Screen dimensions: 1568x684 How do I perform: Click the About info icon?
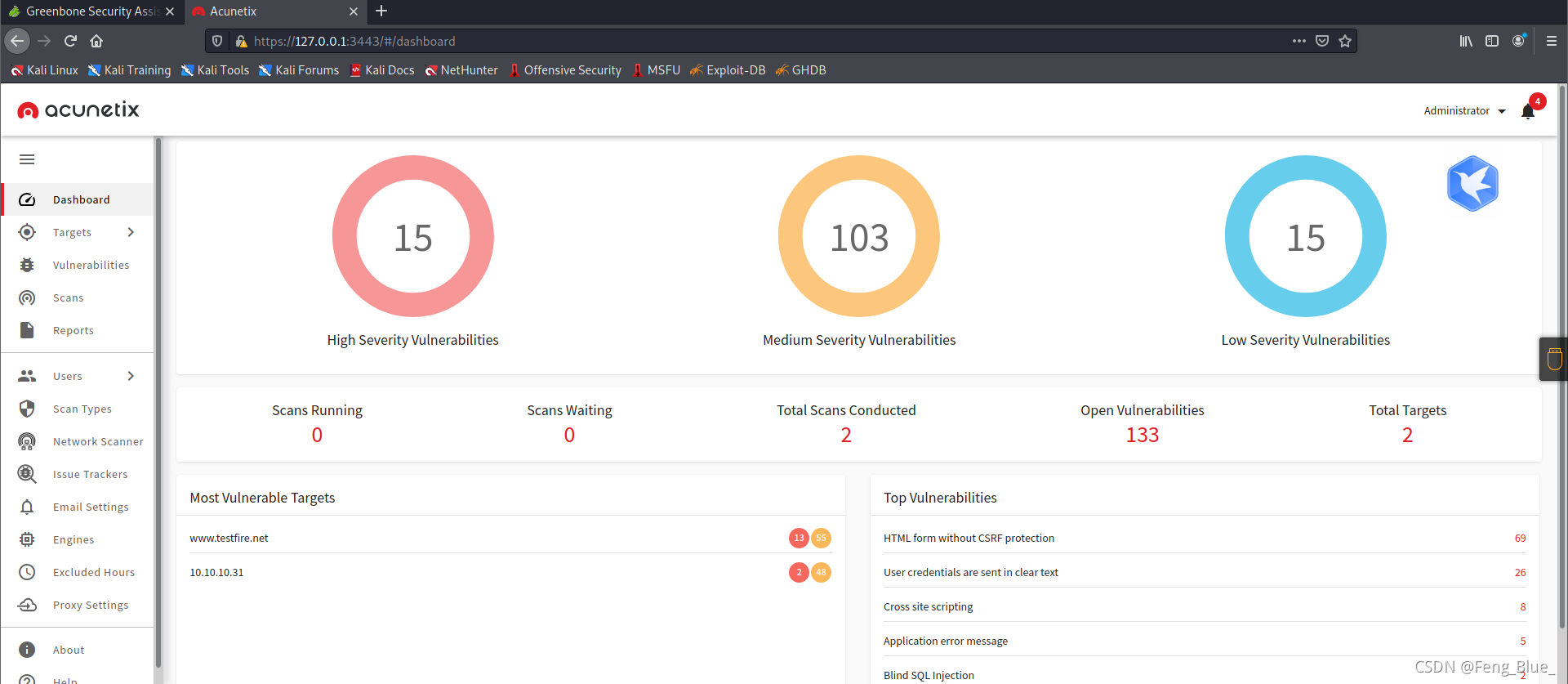pyautogui.click(x=27, y=650)
